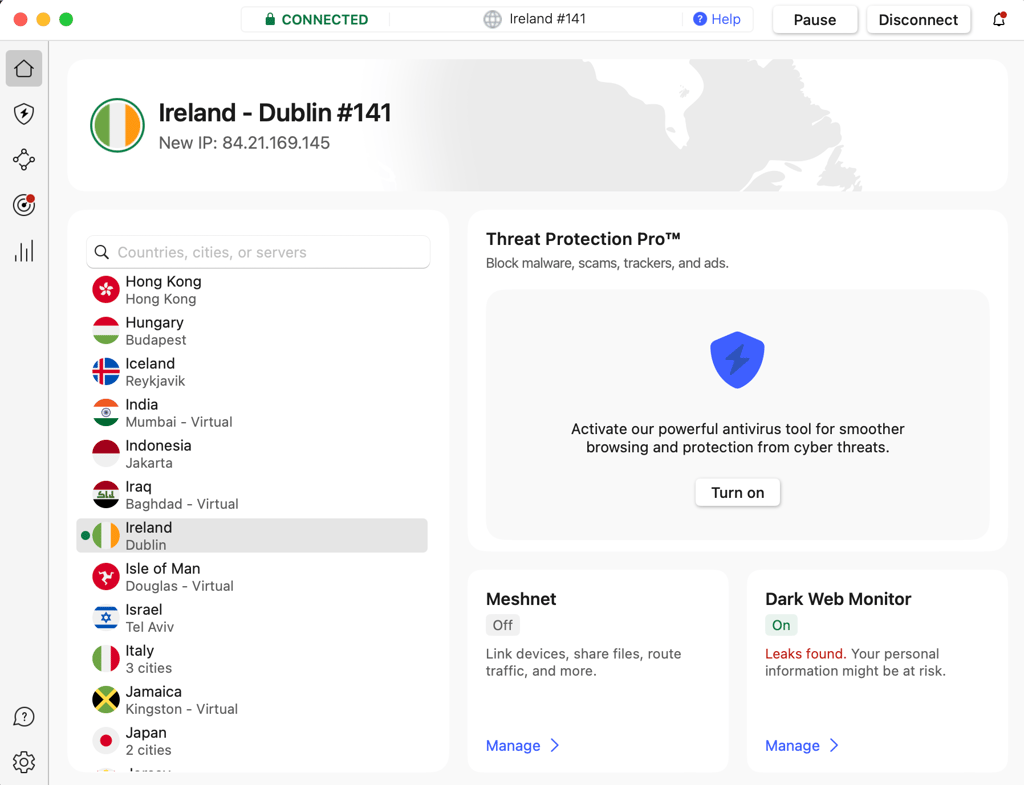Screen dimensions: 1024x785
Task: Click the blue Help question mark icon
Action: tap(699, 19)
